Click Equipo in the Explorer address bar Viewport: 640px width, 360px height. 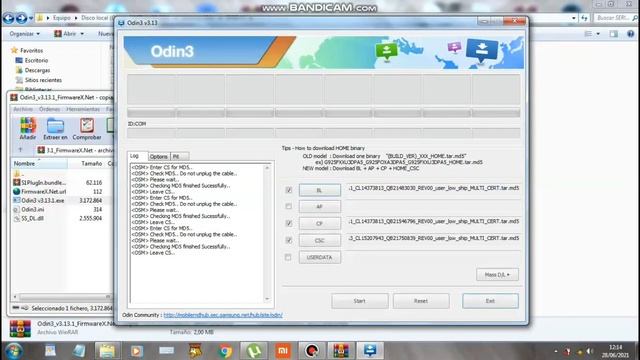(x=62, y=18)
